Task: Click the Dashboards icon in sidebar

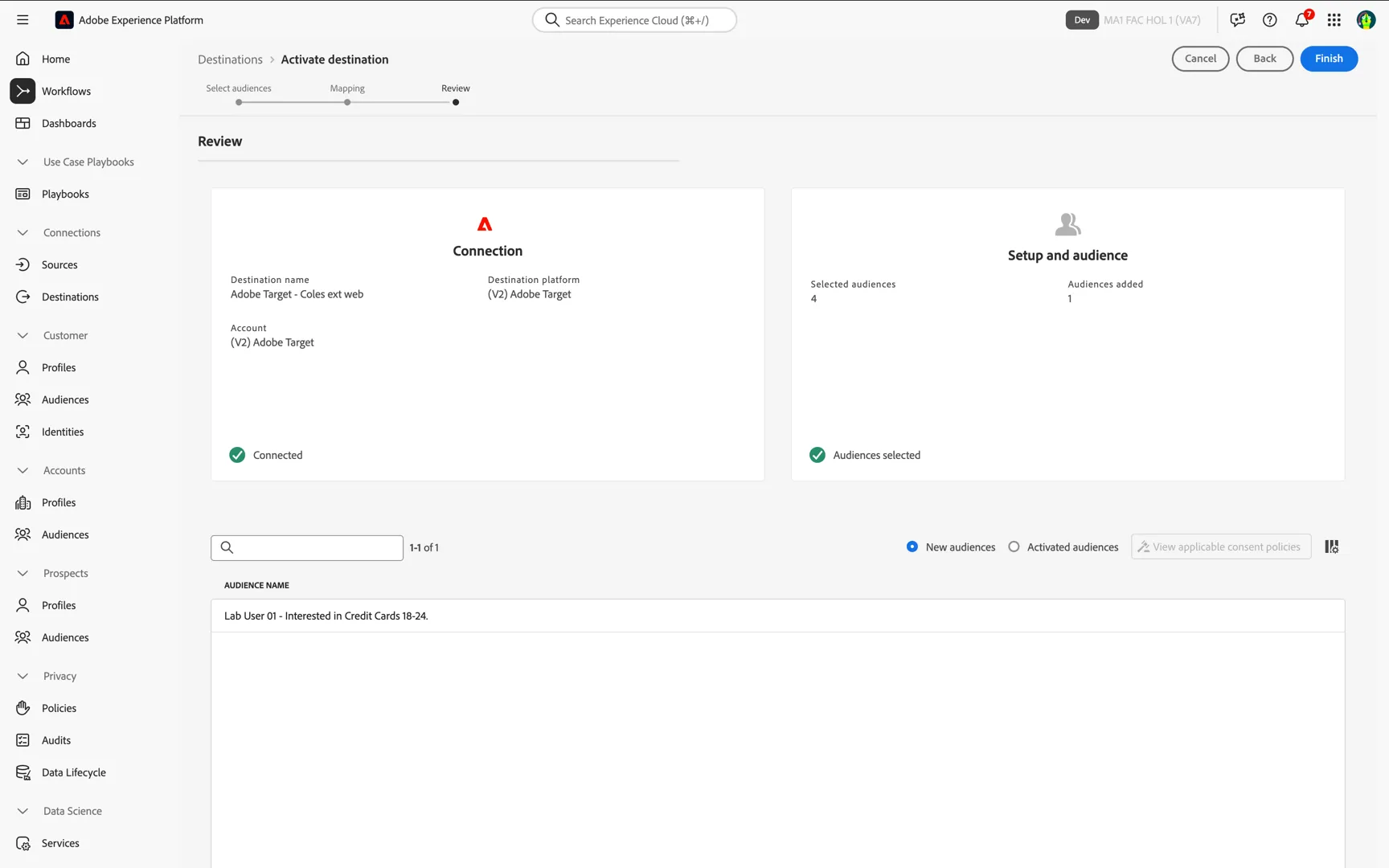Action: click(x=23, y=123)
